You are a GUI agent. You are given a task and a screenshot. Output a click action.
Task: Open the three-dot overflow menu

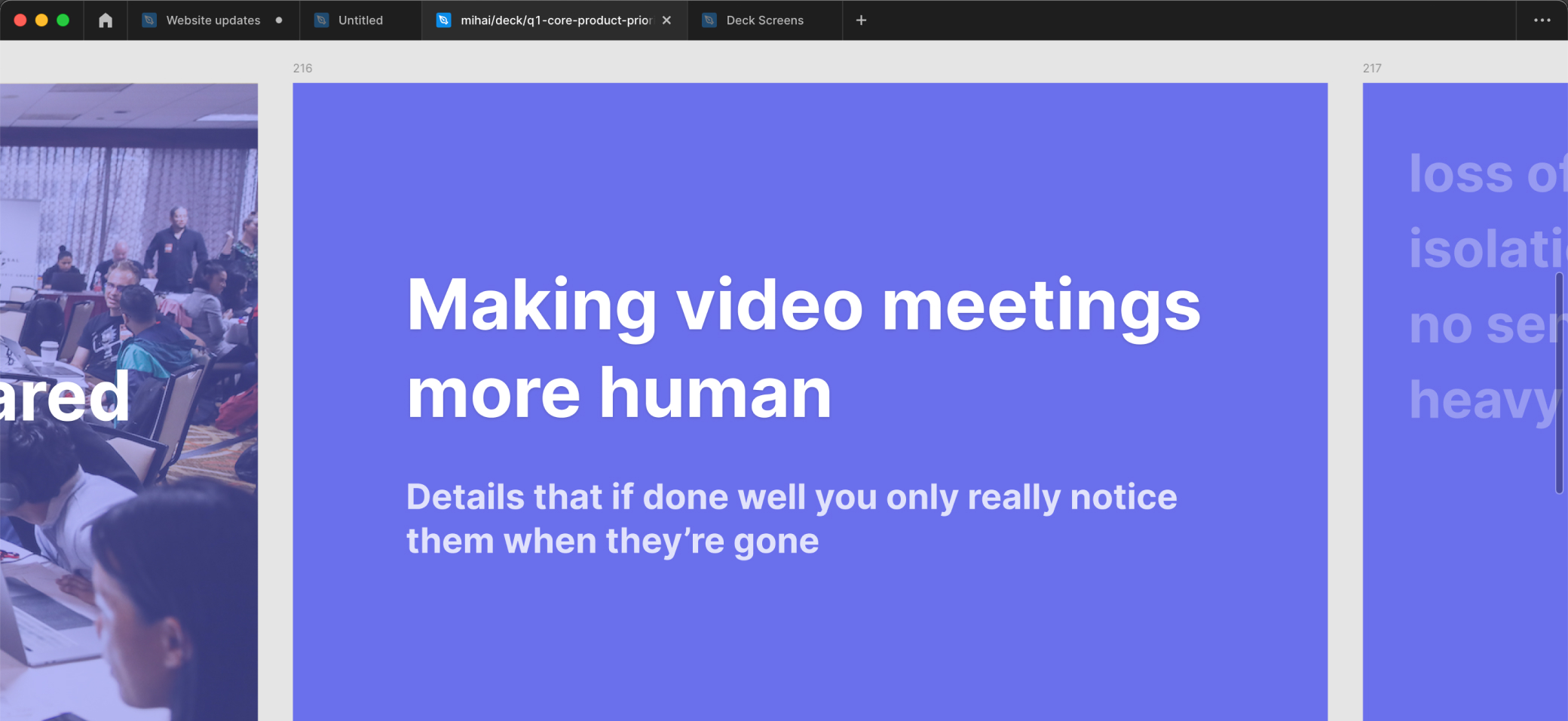[1542, 20]
